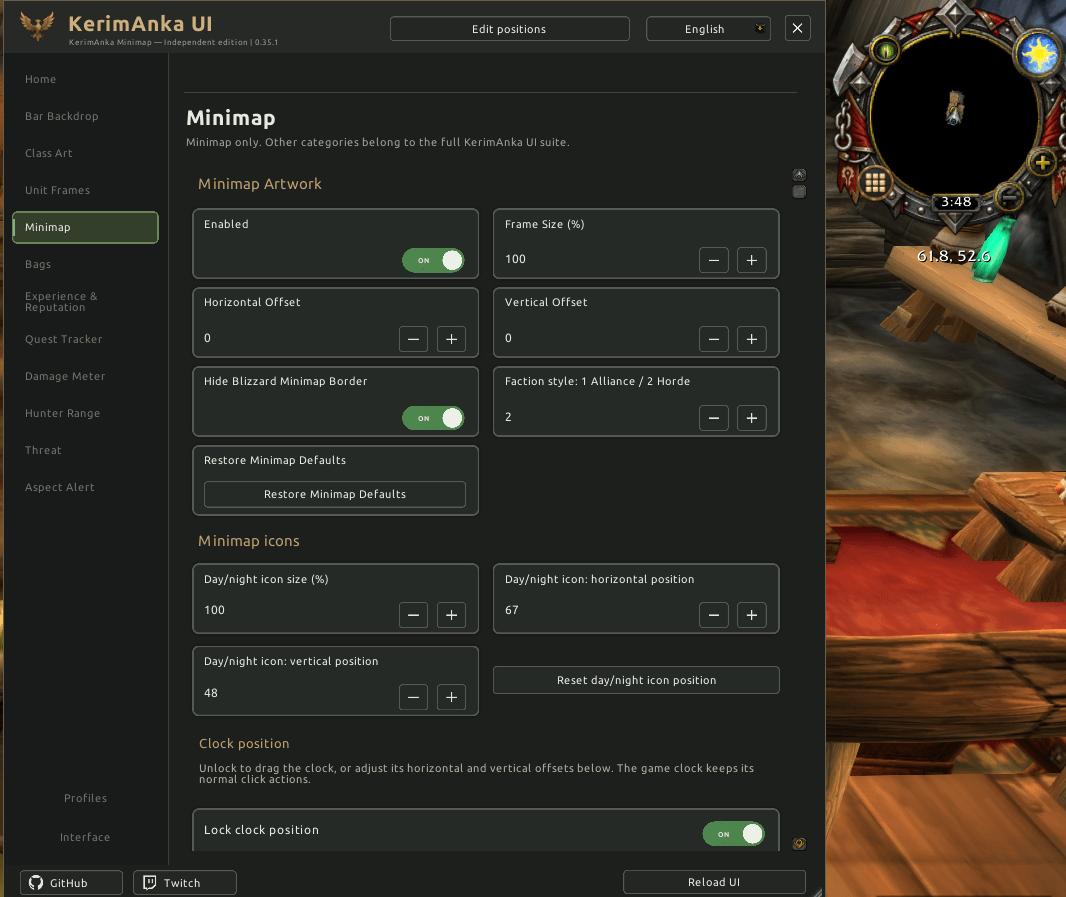Open the GitHub link icon
Viewport: 1066px width, 897px height.
click(x=36, y=883)
